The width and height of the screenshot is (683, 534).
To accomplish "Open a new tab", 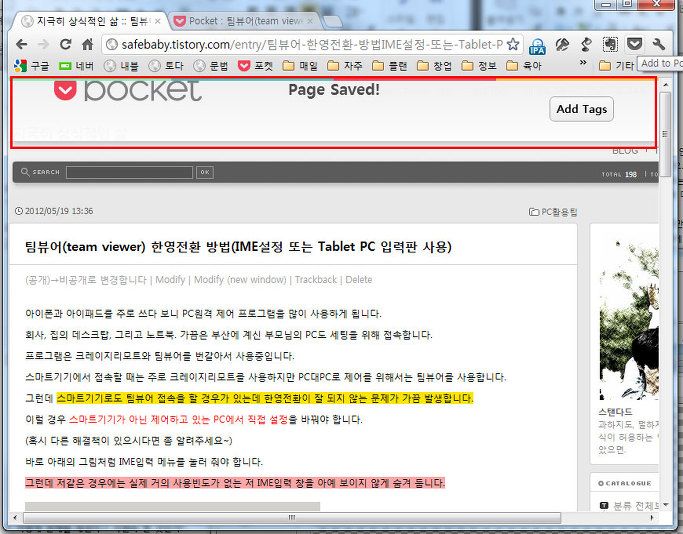I will [332, 22].
